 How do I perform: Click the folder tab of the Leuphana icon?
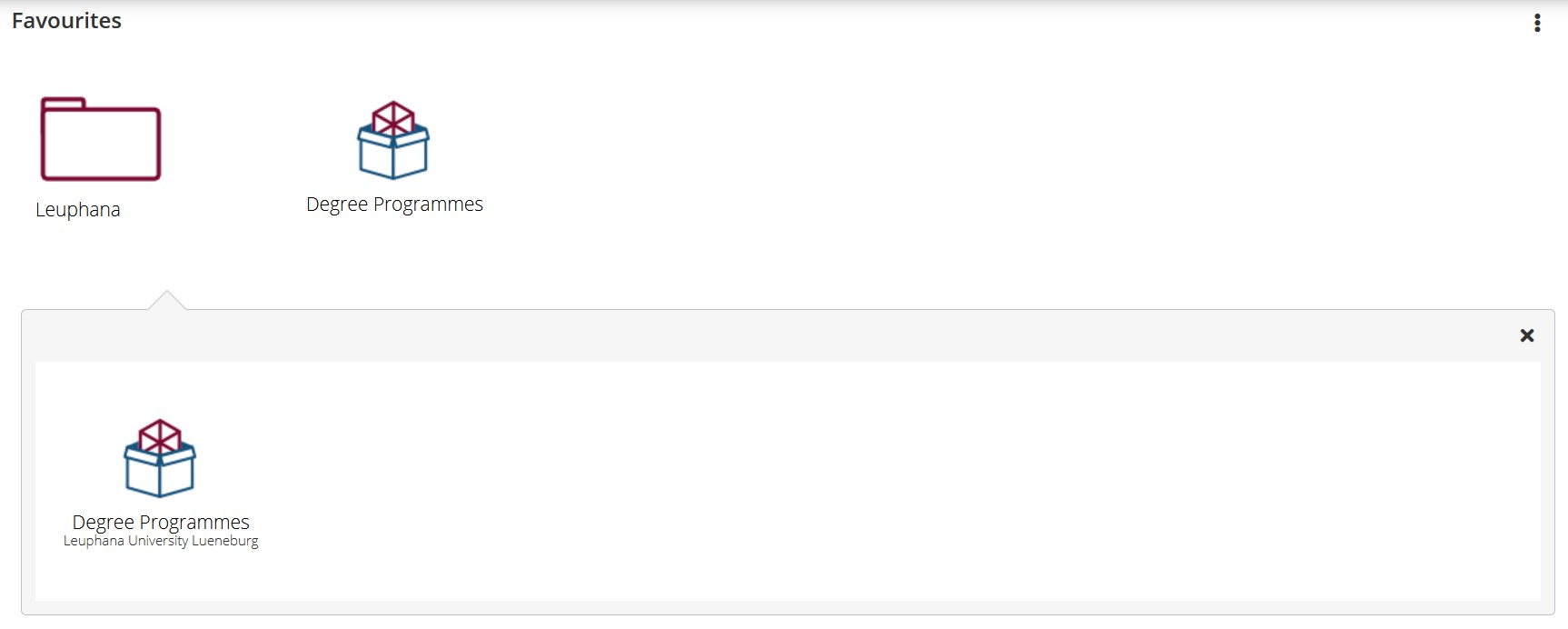[64, 103]
